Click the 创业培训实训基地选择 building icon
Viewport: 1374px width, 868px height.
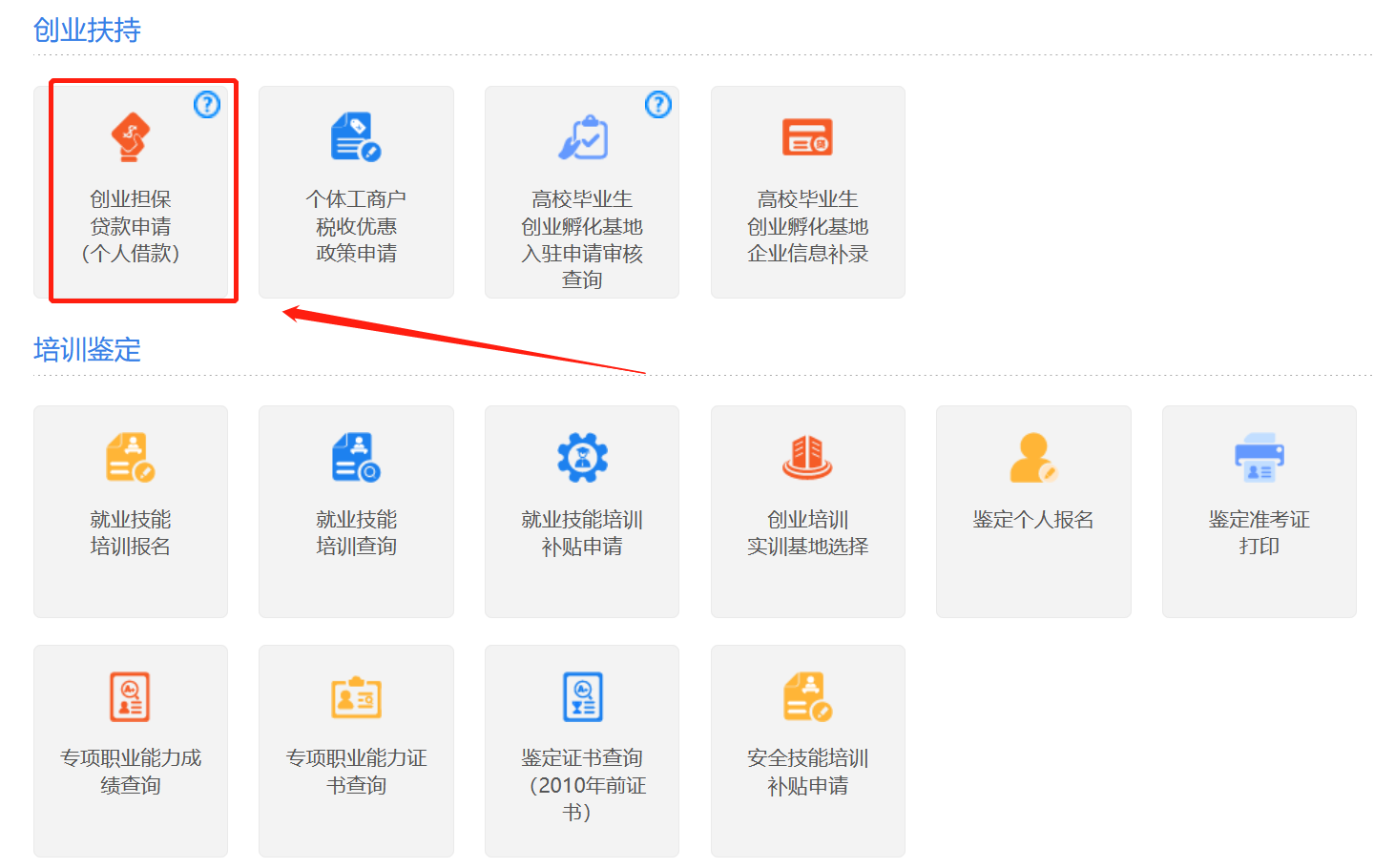807,457
